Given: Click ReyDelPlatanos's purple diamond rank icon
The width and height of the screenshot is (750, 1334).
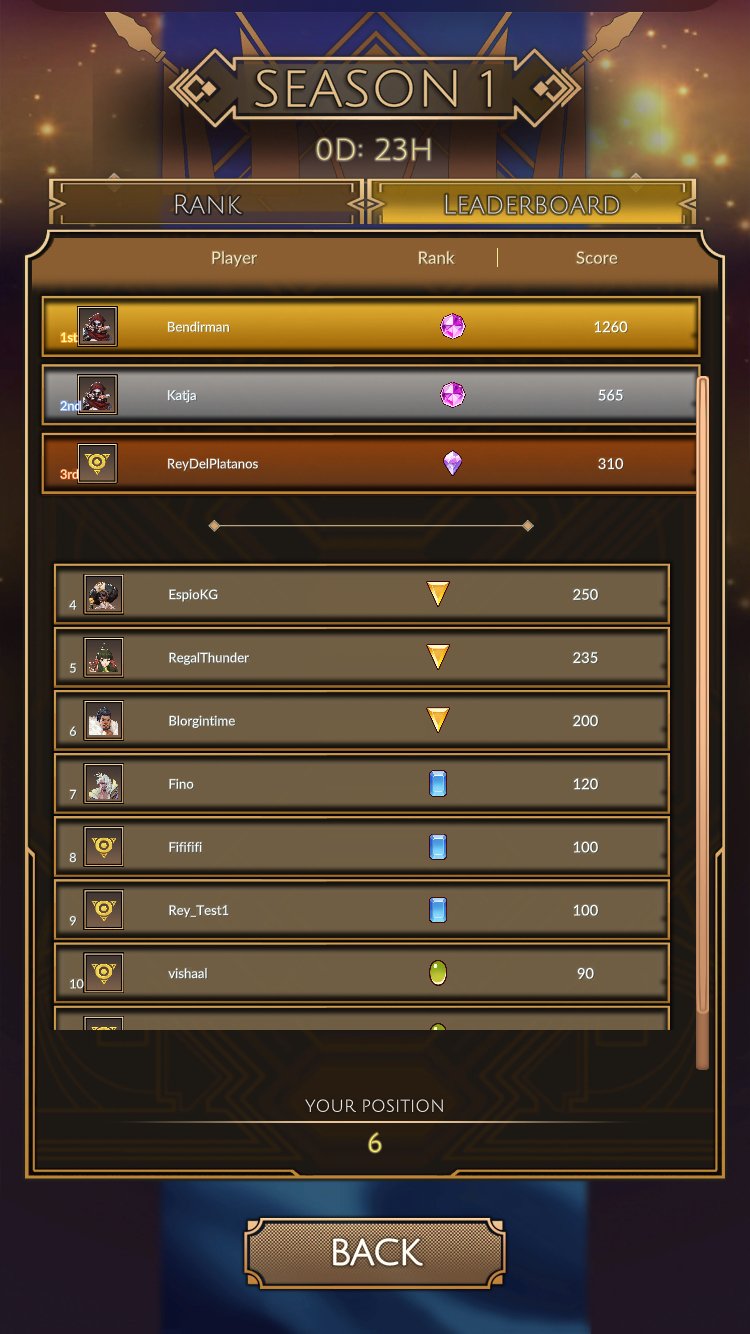Looking at the screenshot, I should pyautogui.click(x=453, y=463).
